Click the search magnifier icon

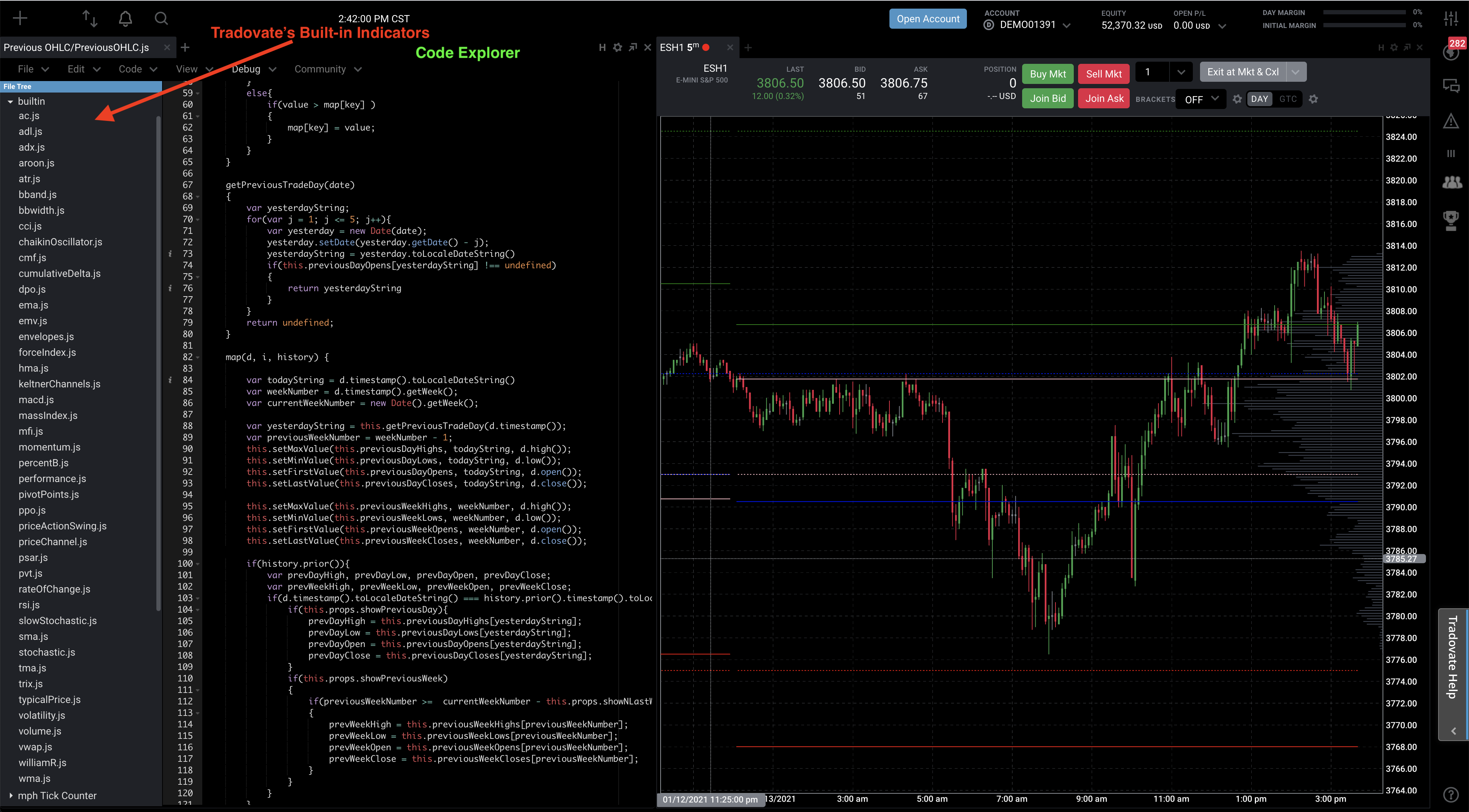click(x=161, y=19)
